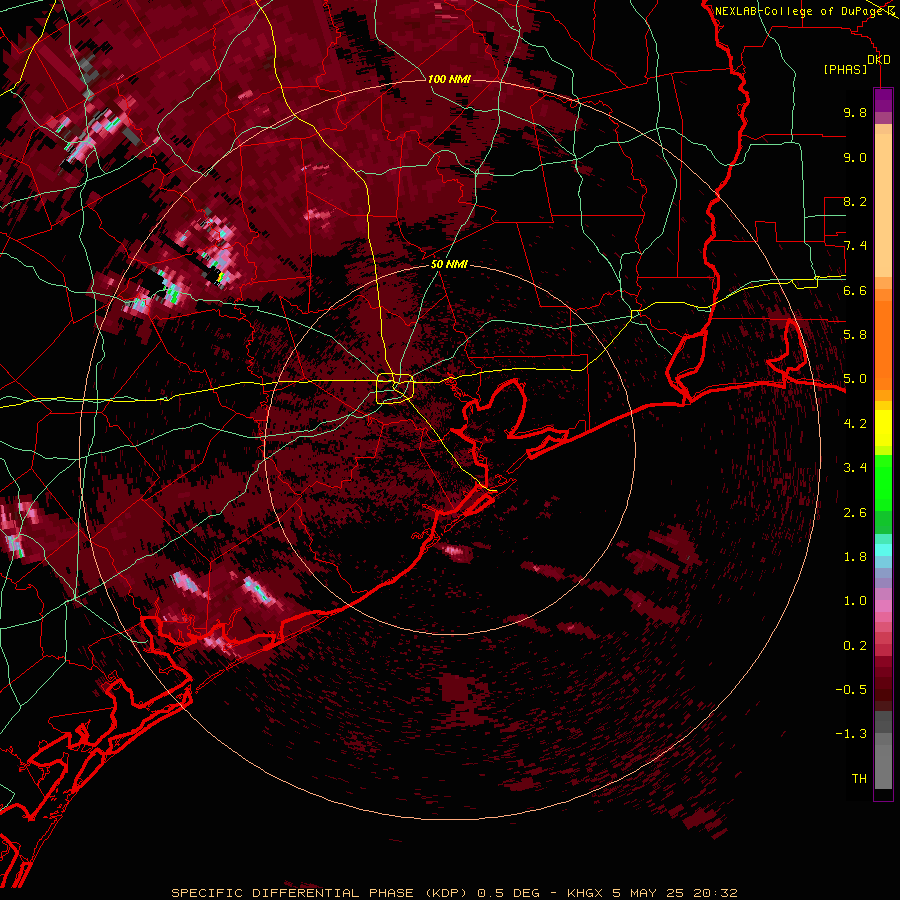Click the 20:32 timestamp
Screen dimensions: 900x900
click(x=715, y=893)
